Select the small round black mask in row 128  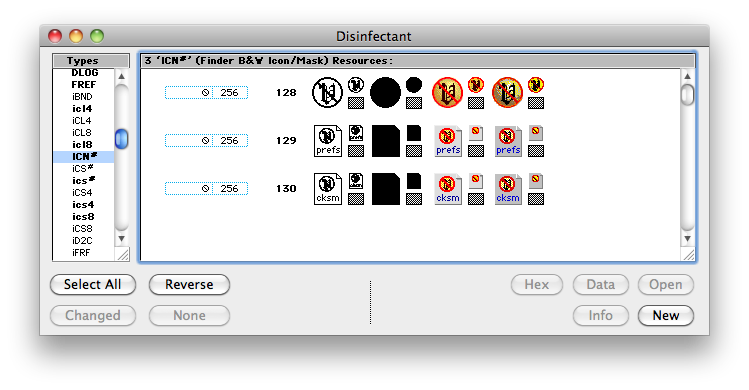[x=414, y=85]
